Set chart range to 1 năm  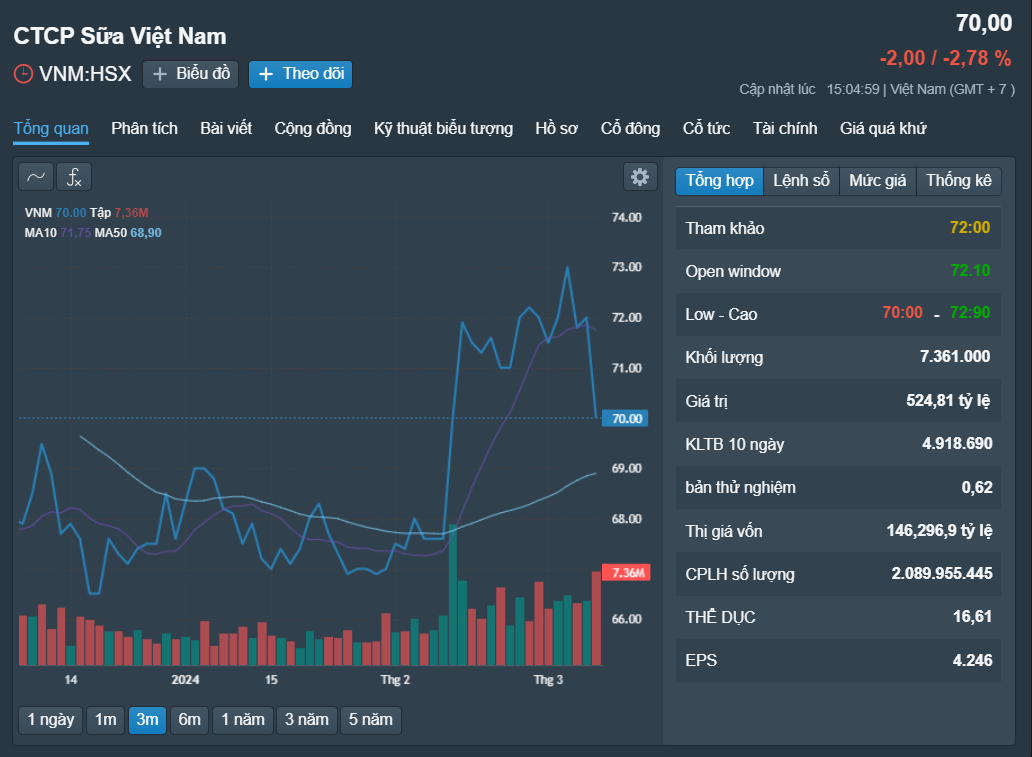[243, 720]
